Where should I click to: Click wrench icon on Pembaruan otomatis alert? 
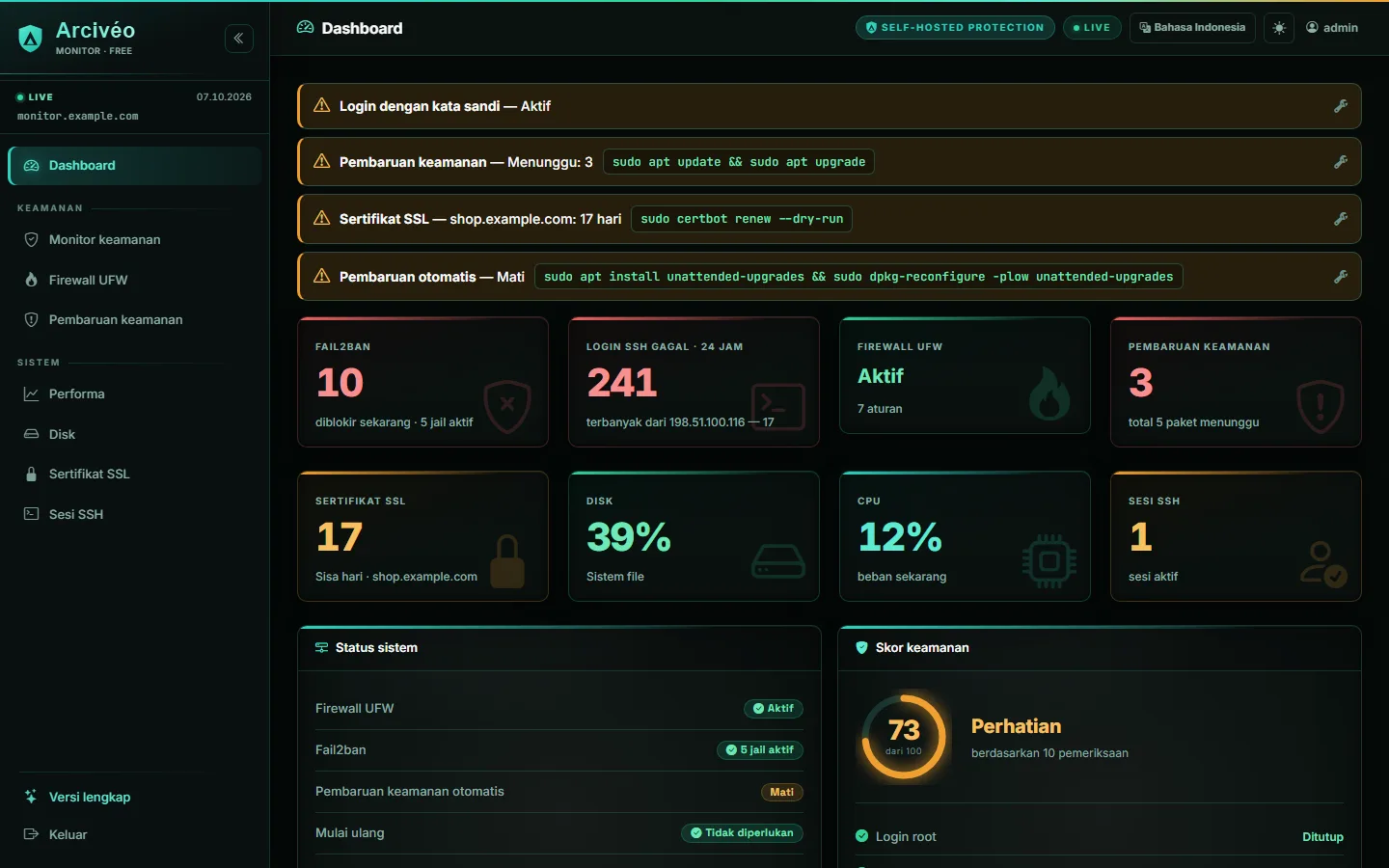[1341, 277]
